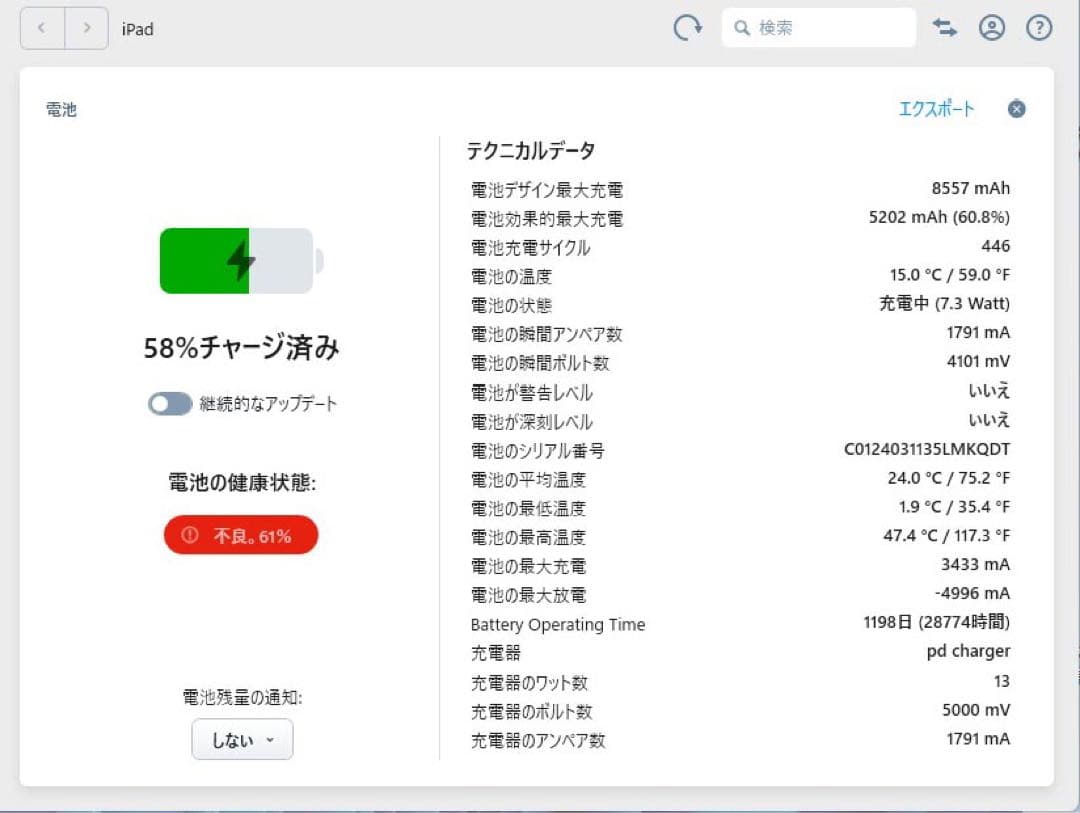Click the charging lightning bolt symbol
Screen dimensions: 1080x813
[x=239, y=259]
